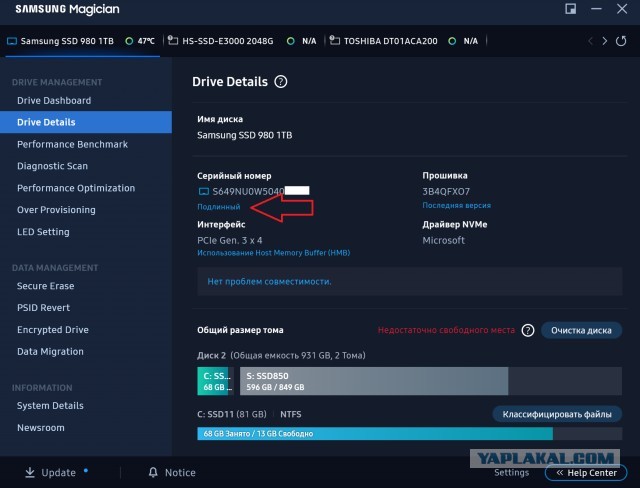Click the compact mode window icon
The width and height of the screenshot is (640, 488).
click(x=570, y=9)
